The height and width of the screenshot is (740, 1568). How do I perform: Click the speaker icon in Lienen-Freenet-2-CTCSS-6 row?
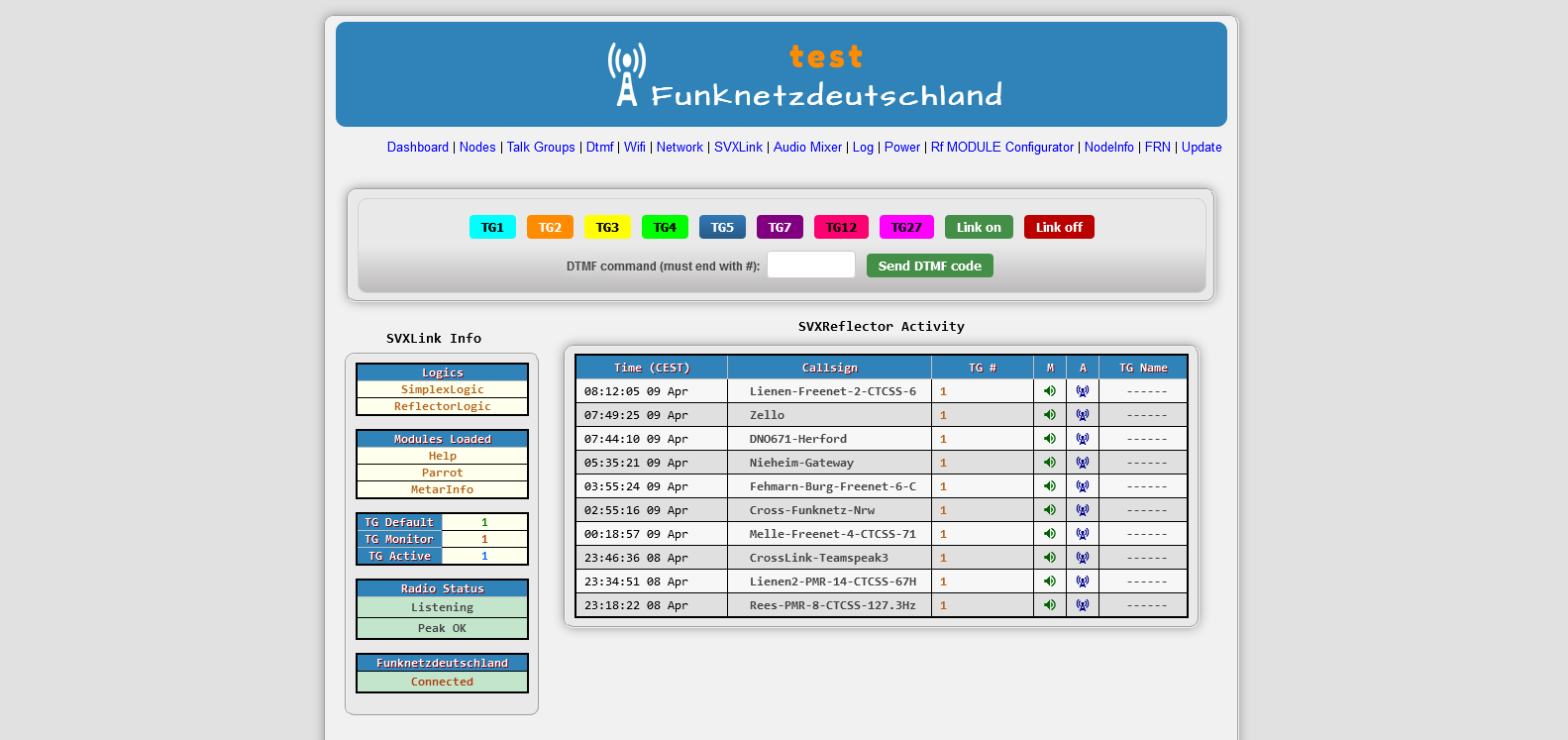1050,391
